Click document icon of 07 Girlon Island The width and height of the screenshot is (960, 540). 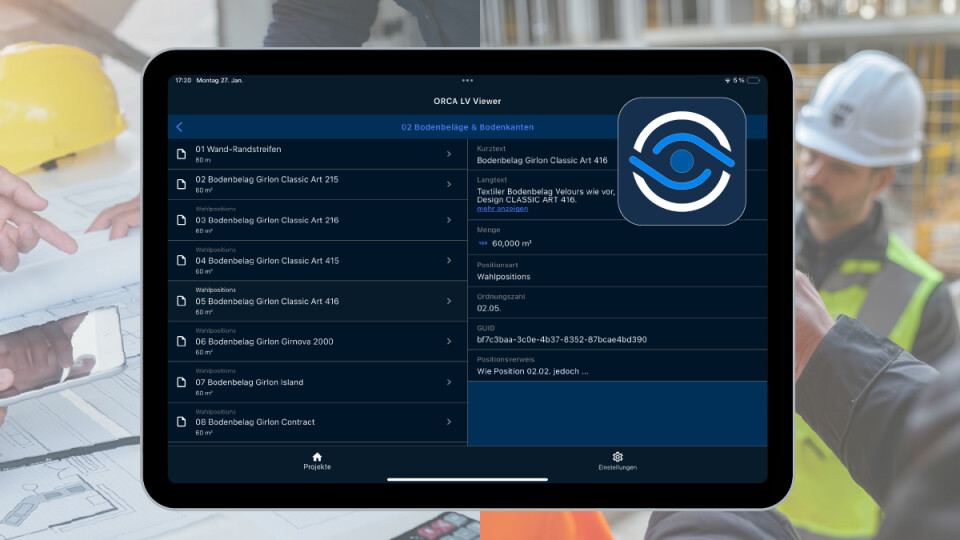pyautogui.click(x=181, y=382)
